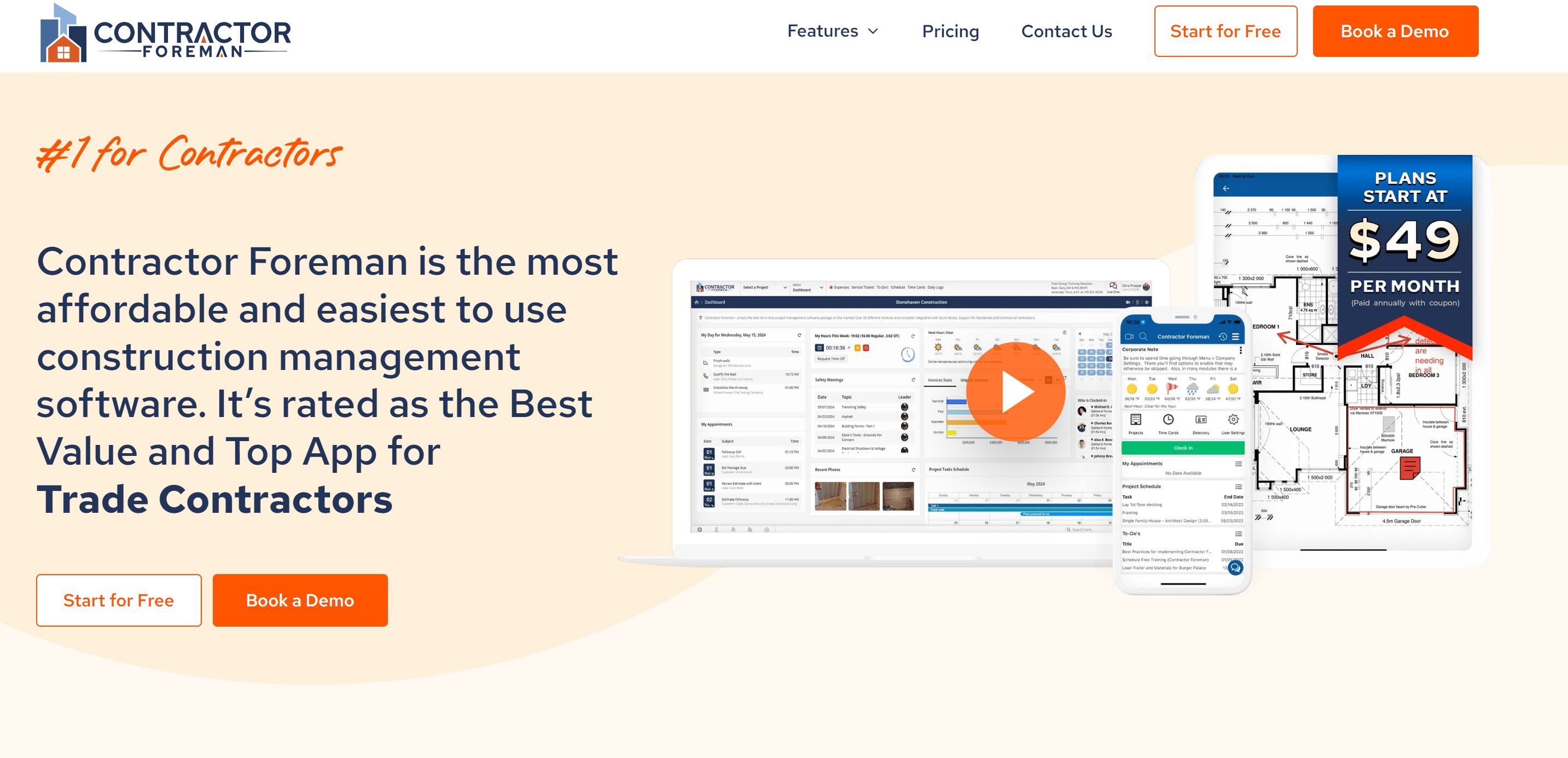
Task: Click the Directory icon on phone
Action: (1200, 420)
